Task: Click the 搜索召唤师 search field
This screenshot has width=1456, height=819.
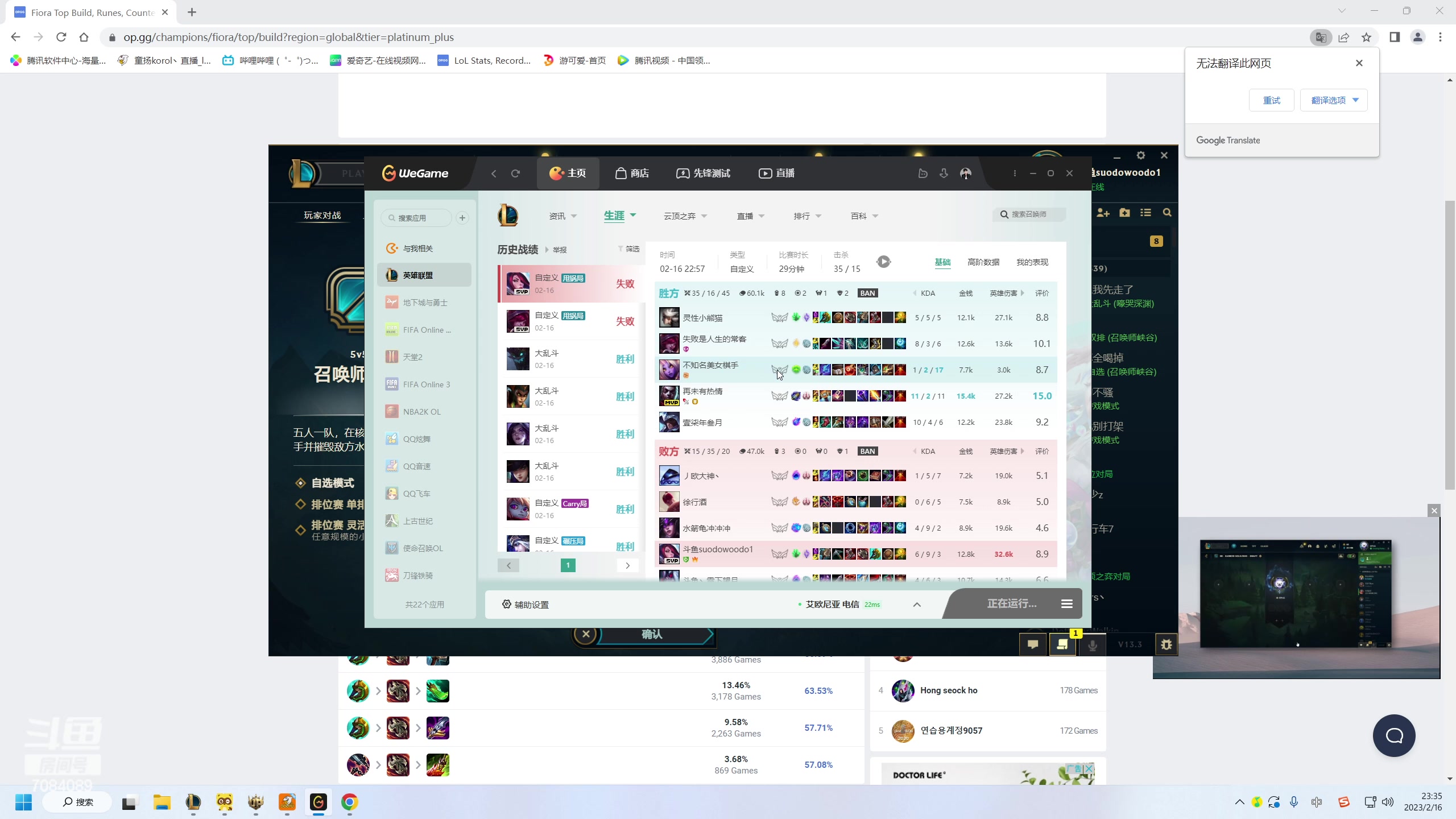Action: pyautogui.click(x=1029, y=214)
